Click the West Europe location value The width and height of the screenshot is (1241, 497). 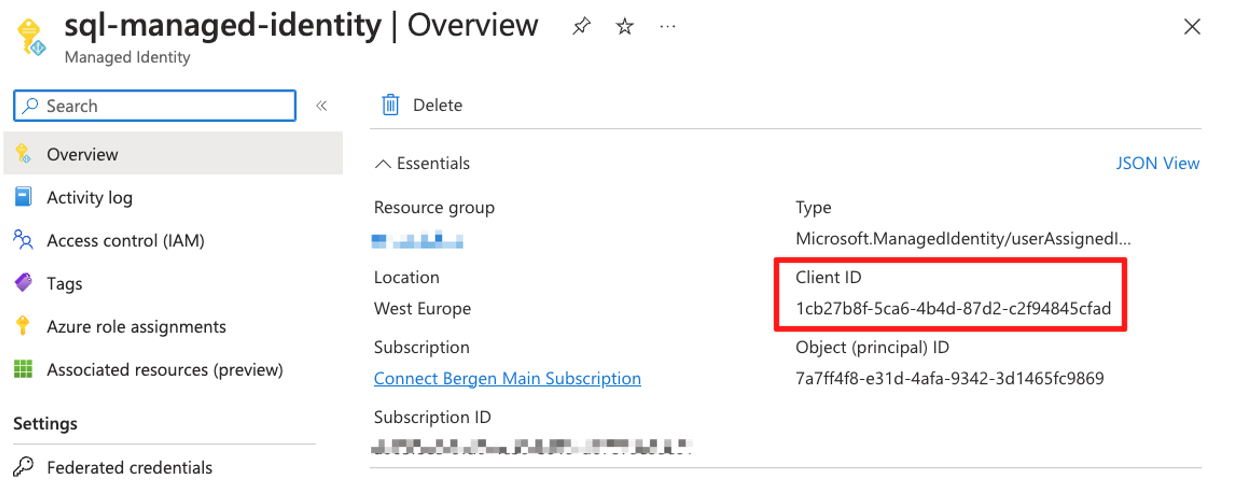(422, 308)
